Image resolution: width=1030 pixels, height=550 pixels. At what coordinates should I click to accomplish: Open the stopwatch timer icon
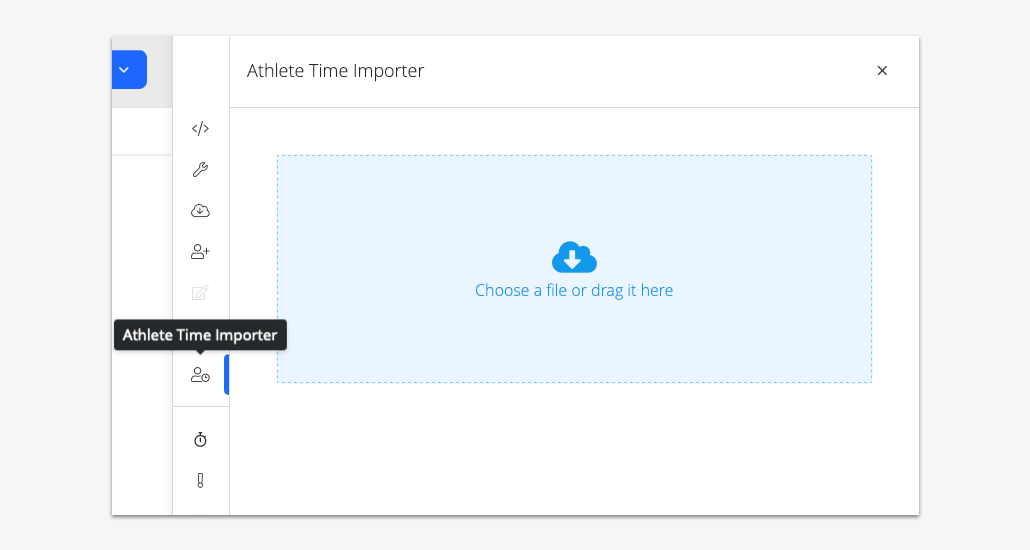[x=200, y=440]
